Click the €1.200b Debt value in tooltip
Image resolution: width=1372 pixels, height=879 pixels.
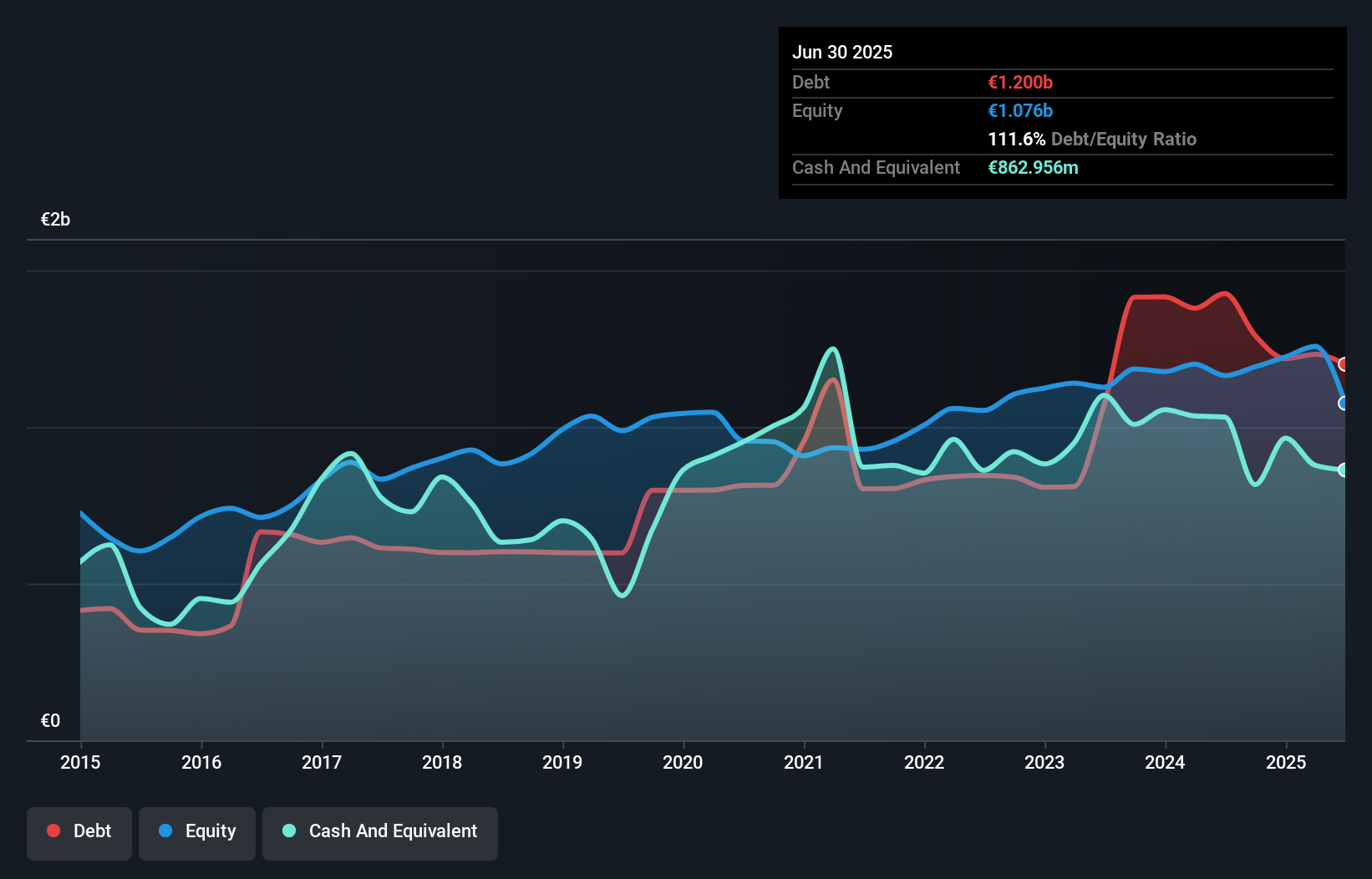click(1020, 83)
